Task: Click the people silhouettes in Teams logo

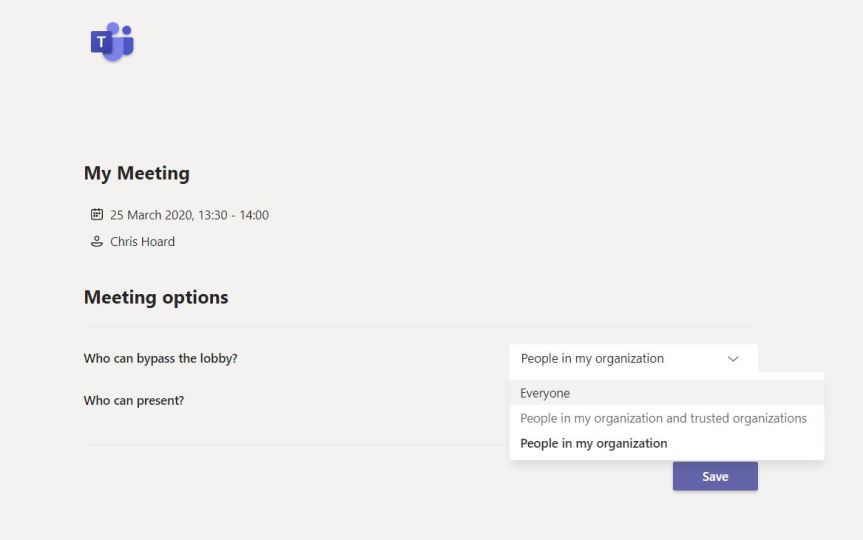Action: point(123,38)
